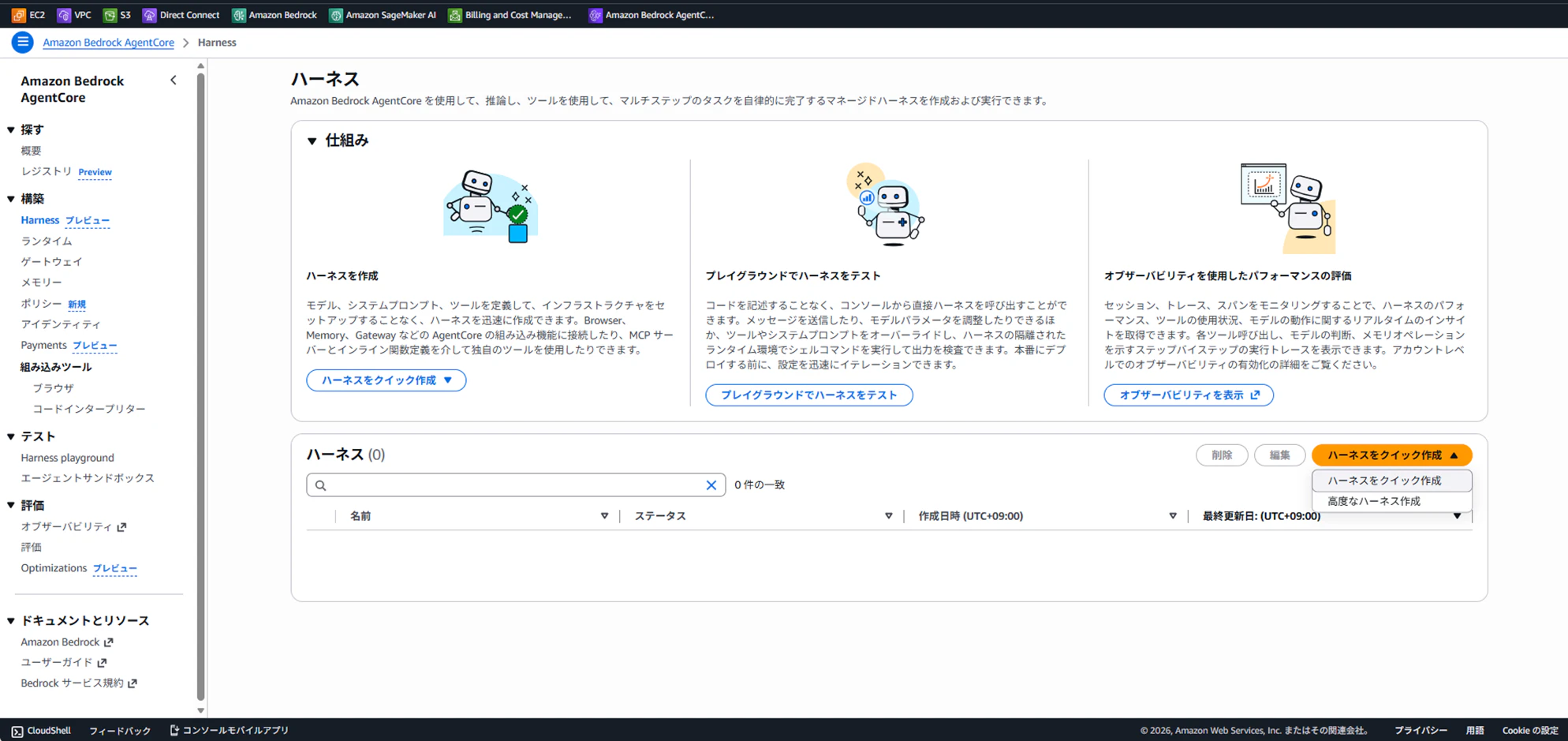This screenshot has width=1568, height=741.
Task: Collapse the 探す sidebar section
Action: click(11, 129)
